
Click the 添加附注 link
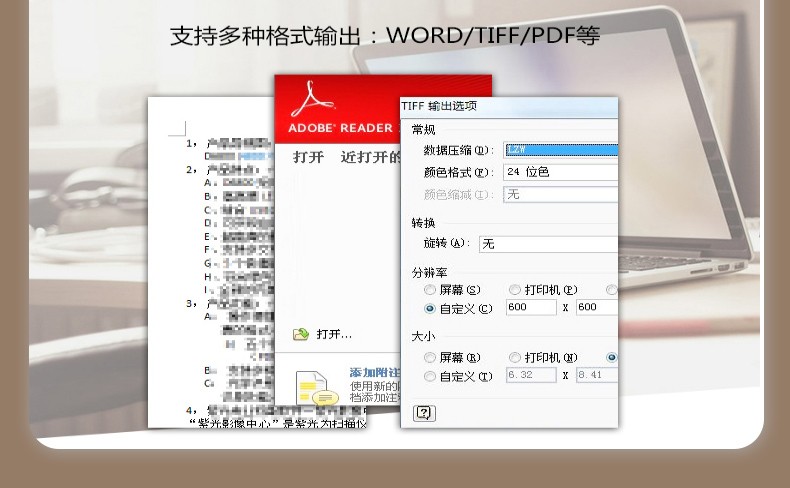(x=374, y=373)
